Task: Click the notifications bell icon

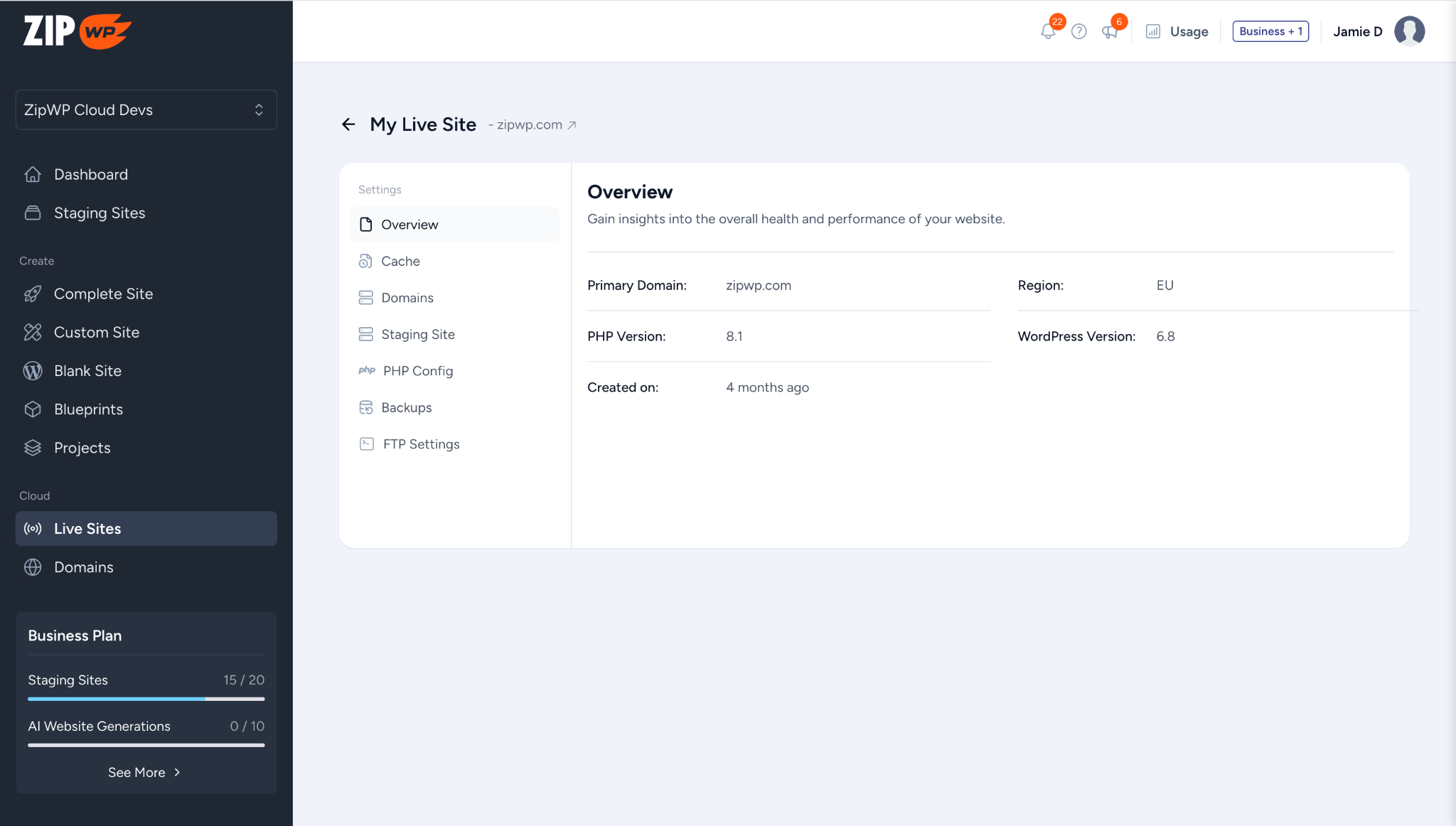Action: click(x=1047, y=32)
